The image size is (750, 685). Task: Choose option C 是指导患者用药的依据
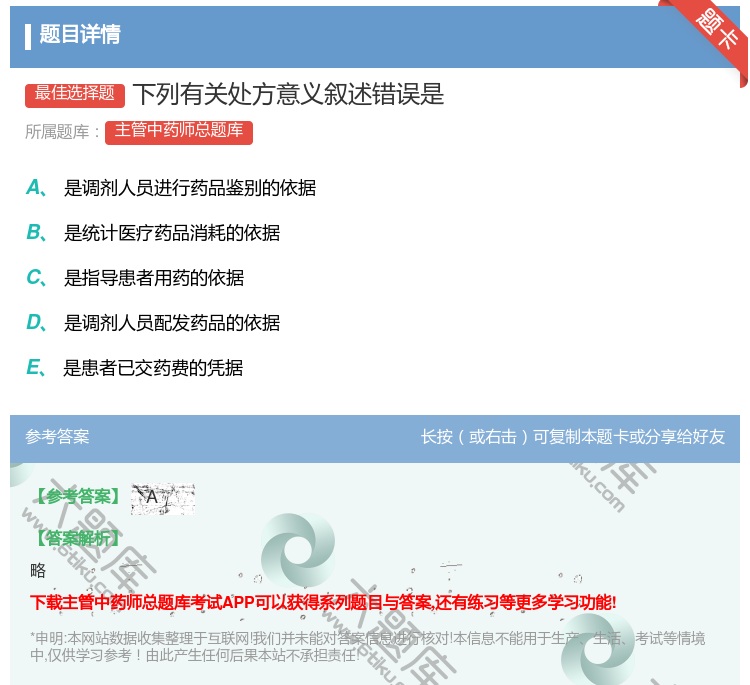(x=153, y=278)
